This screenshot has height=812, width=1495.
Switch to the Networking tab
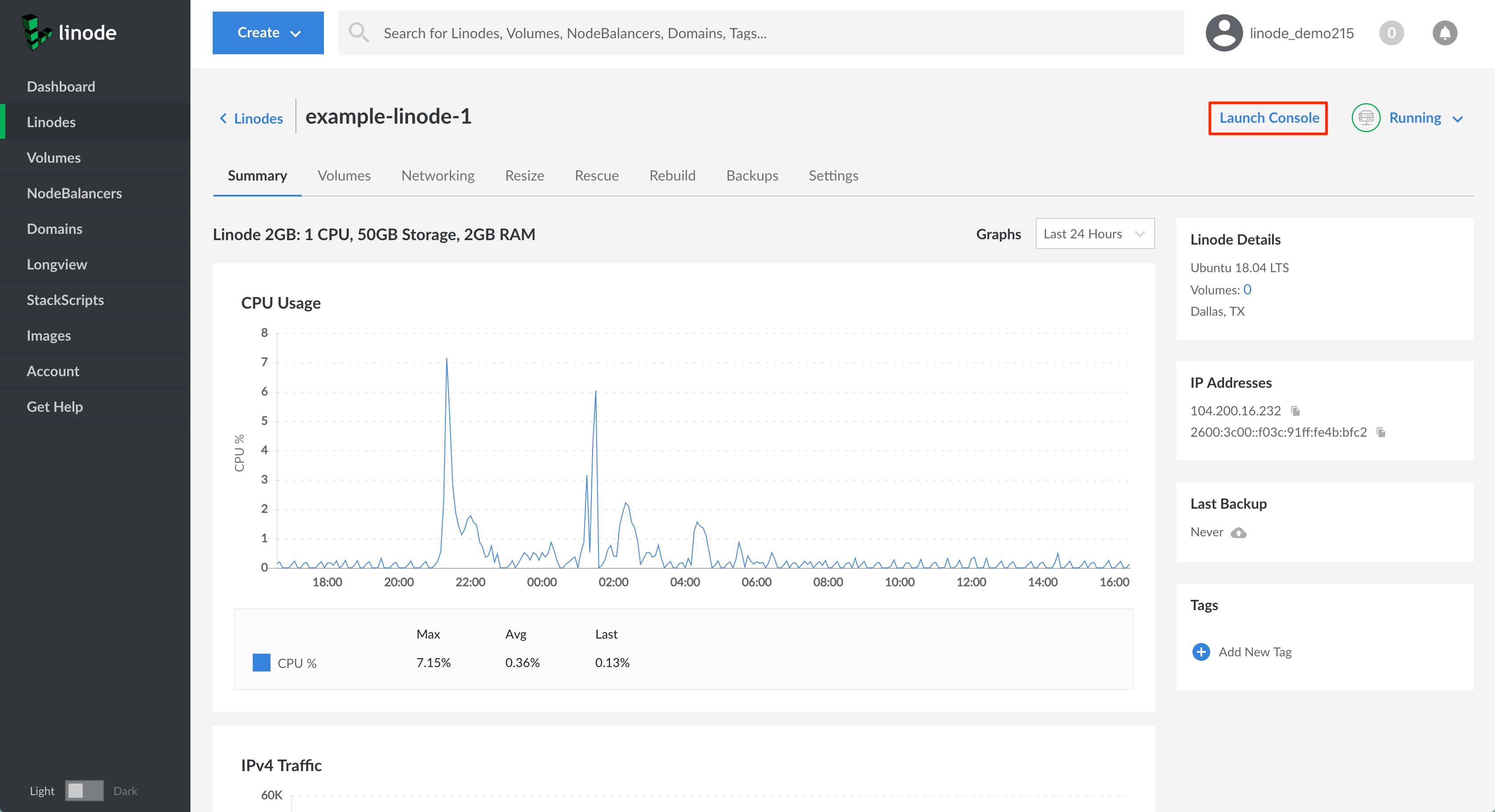click(437, 176)
